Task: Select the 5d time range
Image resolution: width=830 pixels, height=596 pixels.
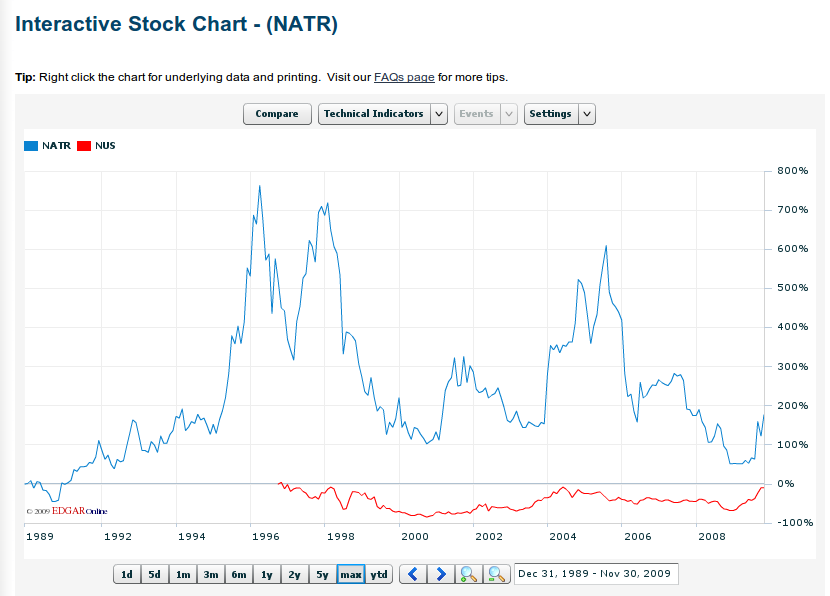Action: click(155, 574)
